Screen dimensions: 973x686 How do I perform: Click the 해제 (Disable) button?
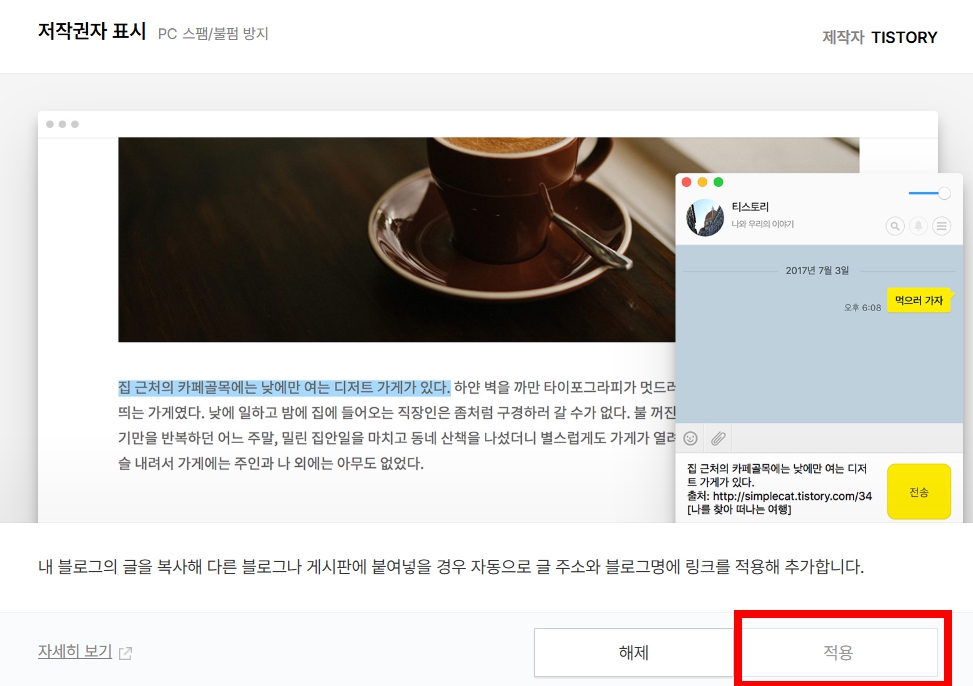634,652
